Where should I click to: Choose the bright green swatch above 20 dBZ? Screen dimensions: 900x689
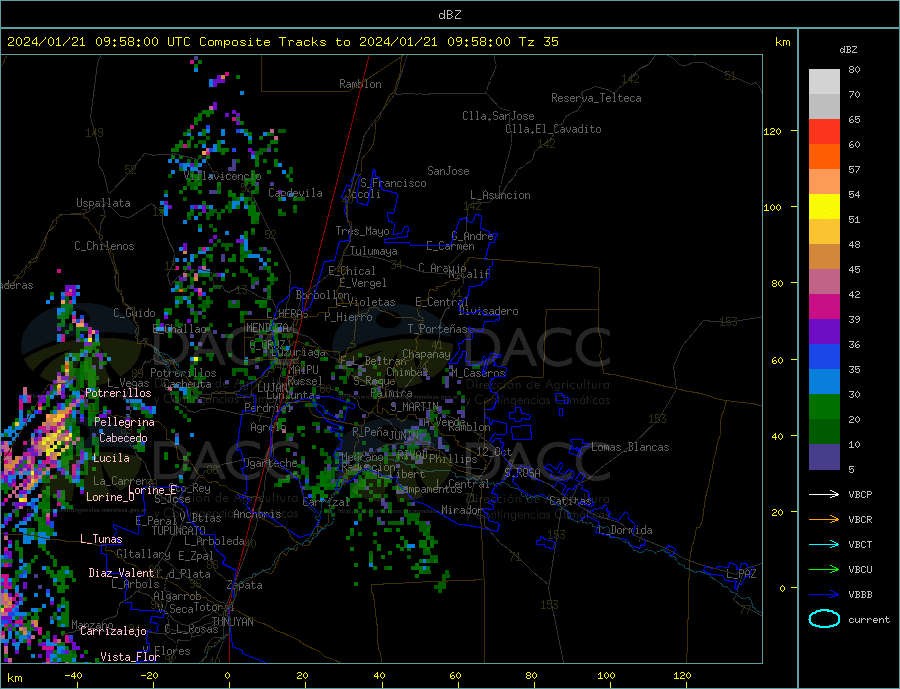824,407
